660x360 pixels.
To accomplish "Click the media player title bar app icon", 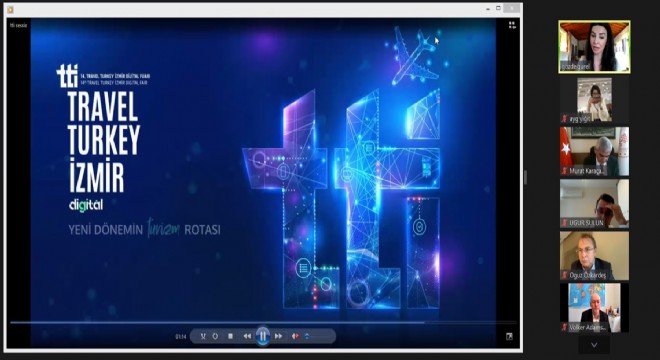I will point(10,9).
